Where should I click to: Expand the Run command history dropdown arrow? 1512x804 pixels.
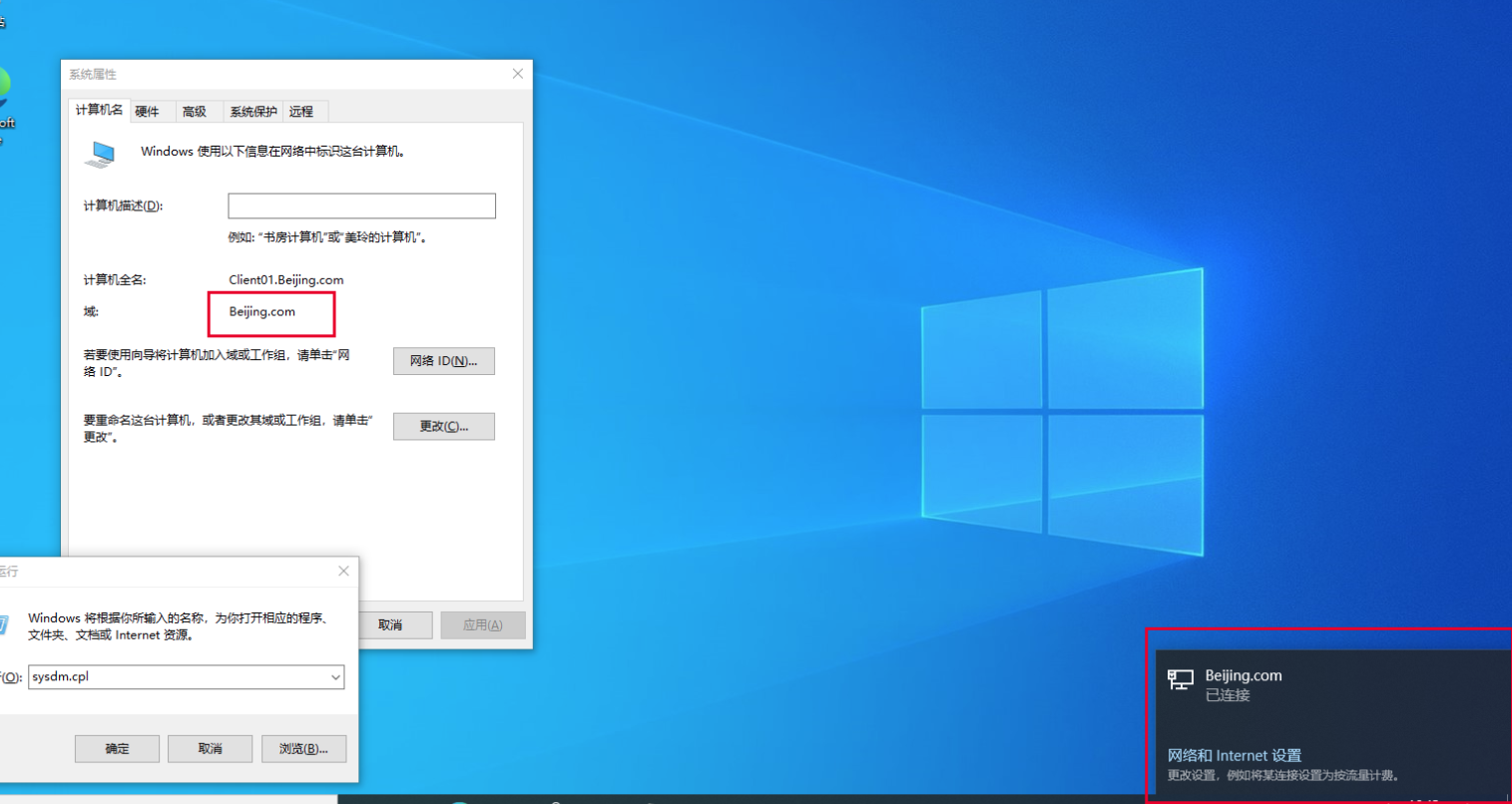click(x=335, y=677)
